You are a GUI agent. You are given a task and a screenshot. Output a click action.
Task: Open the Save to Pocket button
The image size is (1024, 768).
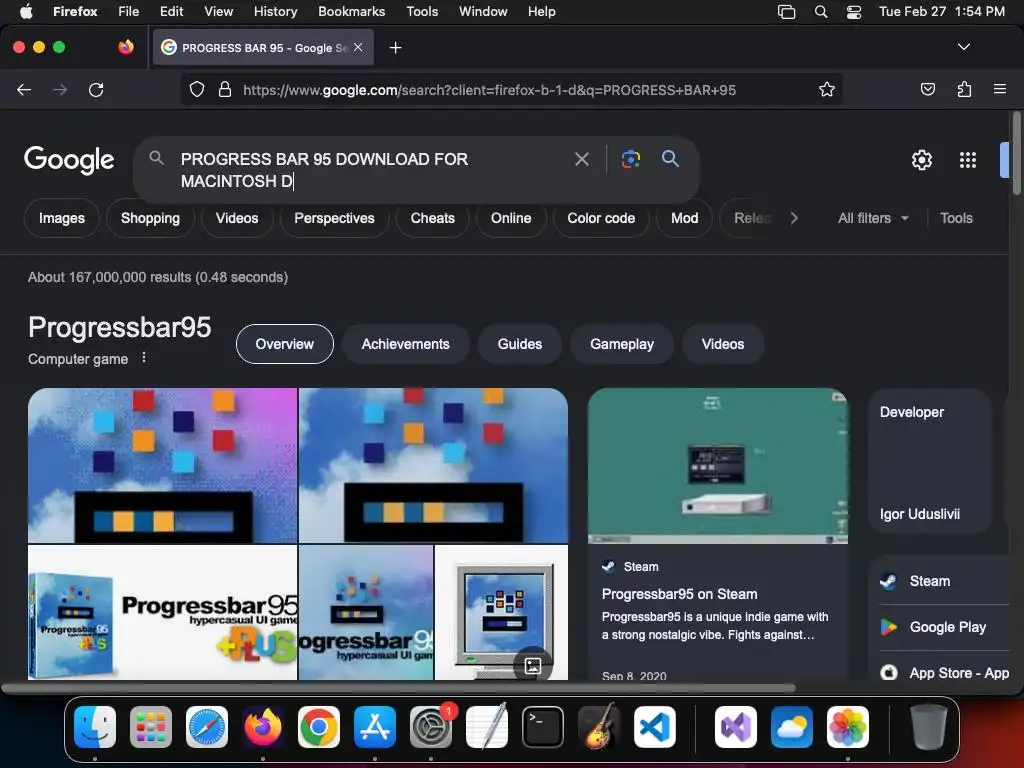928,89
